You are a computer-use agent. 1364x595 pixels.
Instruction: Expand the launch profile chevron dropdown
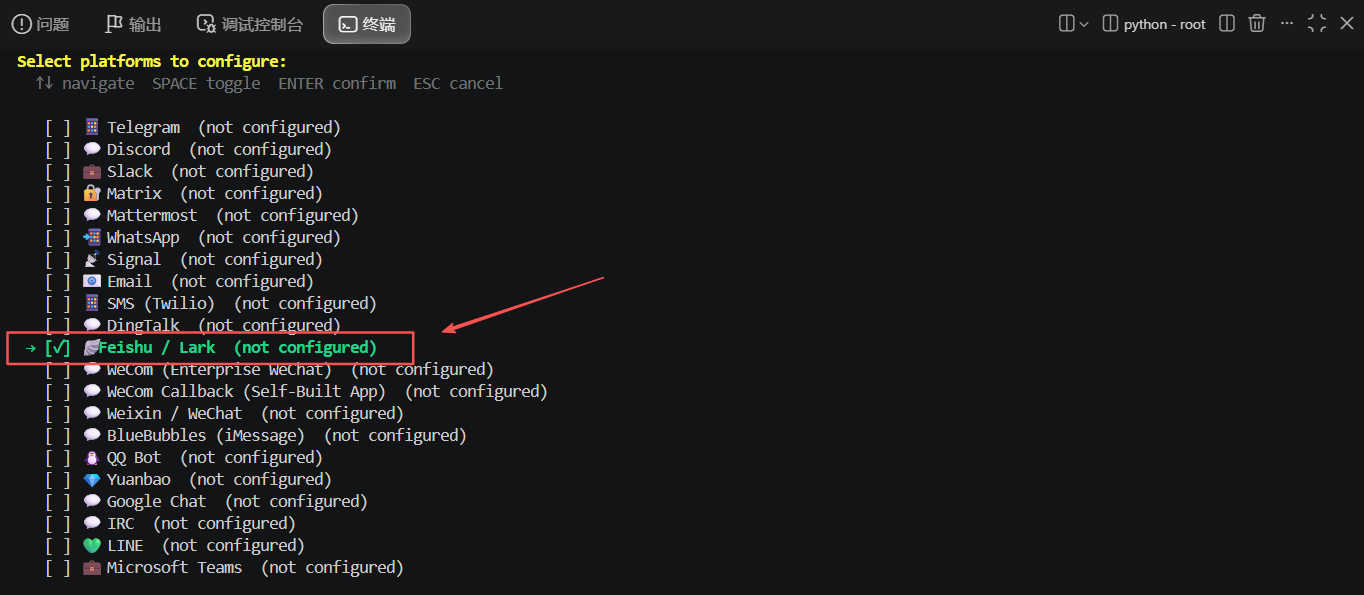[x=1084, y=24]
